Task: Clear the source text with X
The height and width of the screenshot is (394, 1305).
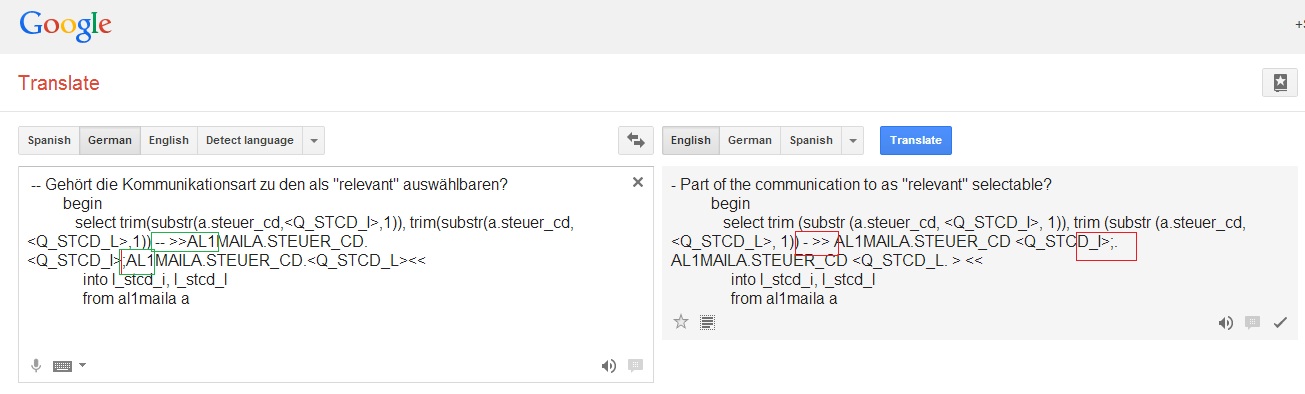Action: click(x=638, y=182)
